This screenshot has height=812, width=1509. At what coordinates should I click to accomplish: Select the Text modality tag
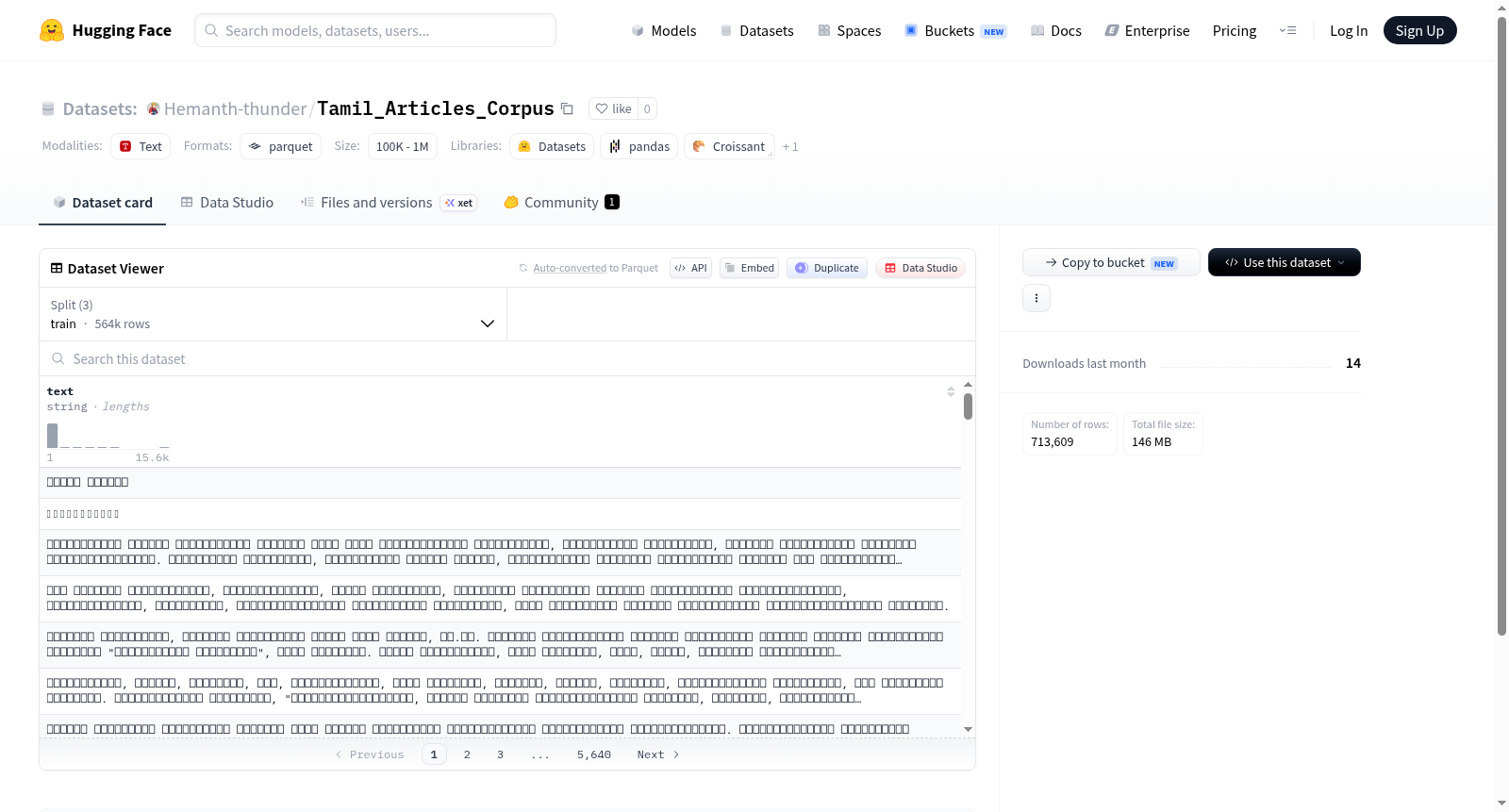141,146
